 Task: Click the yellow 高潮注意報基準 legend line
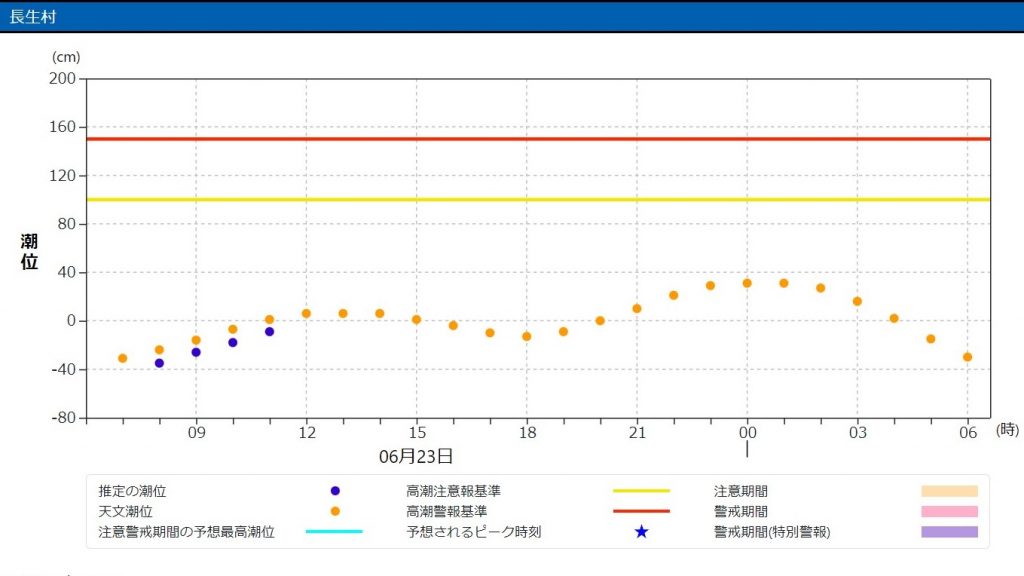(641, 491)
